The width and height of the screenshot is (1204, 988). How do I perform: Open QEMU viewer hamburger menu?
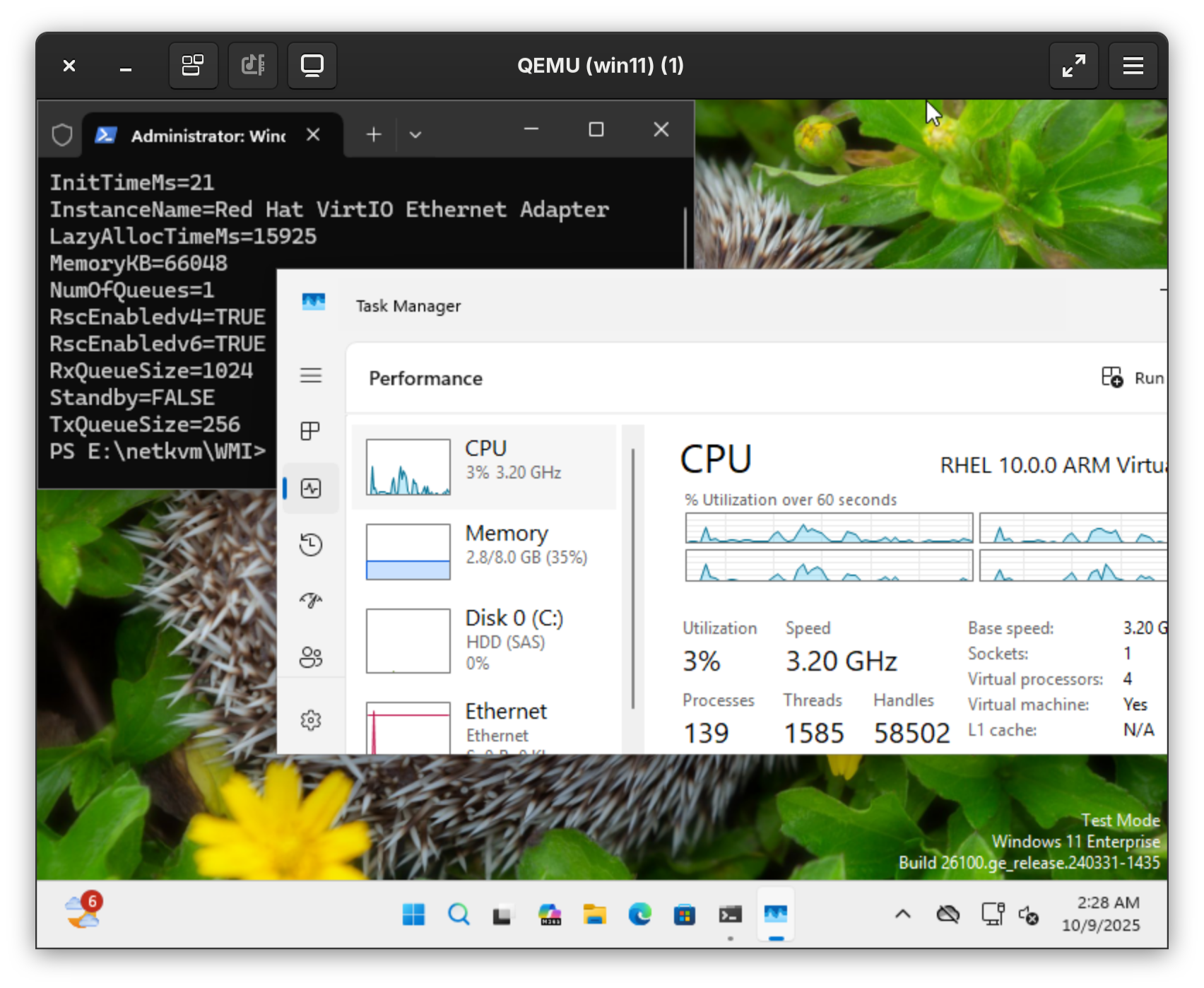coord(1133,66)
